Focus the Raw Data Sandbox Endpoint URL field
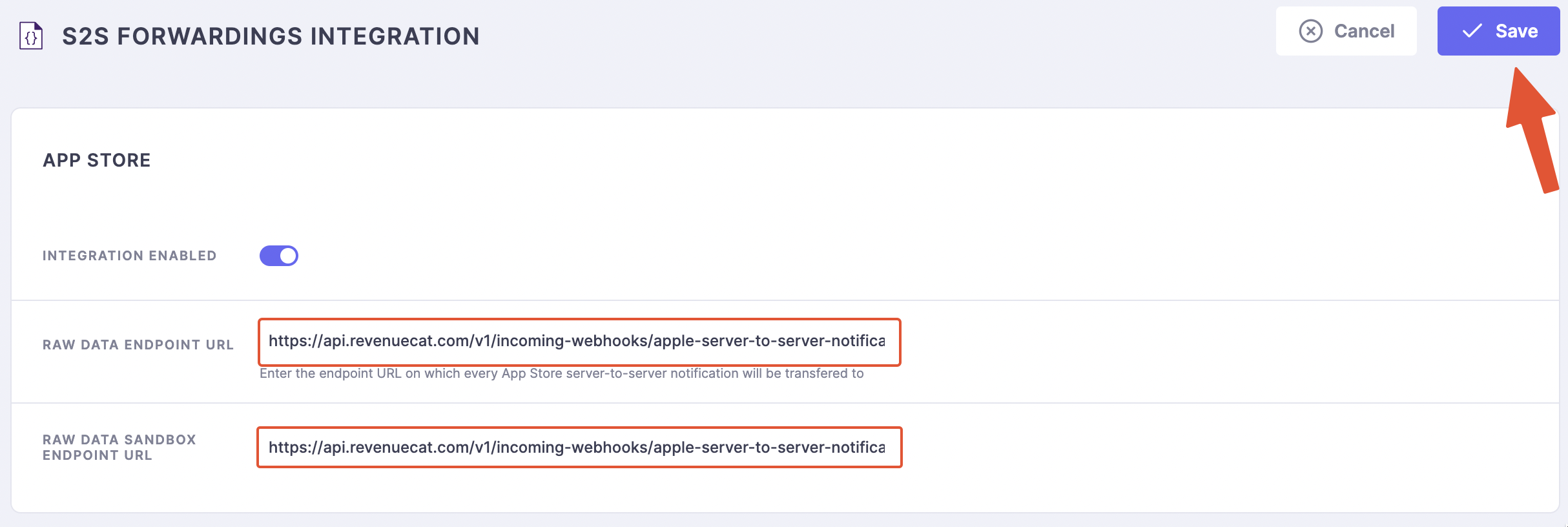This screenshot has height=527, width=1568. click(x=579, y=447)
